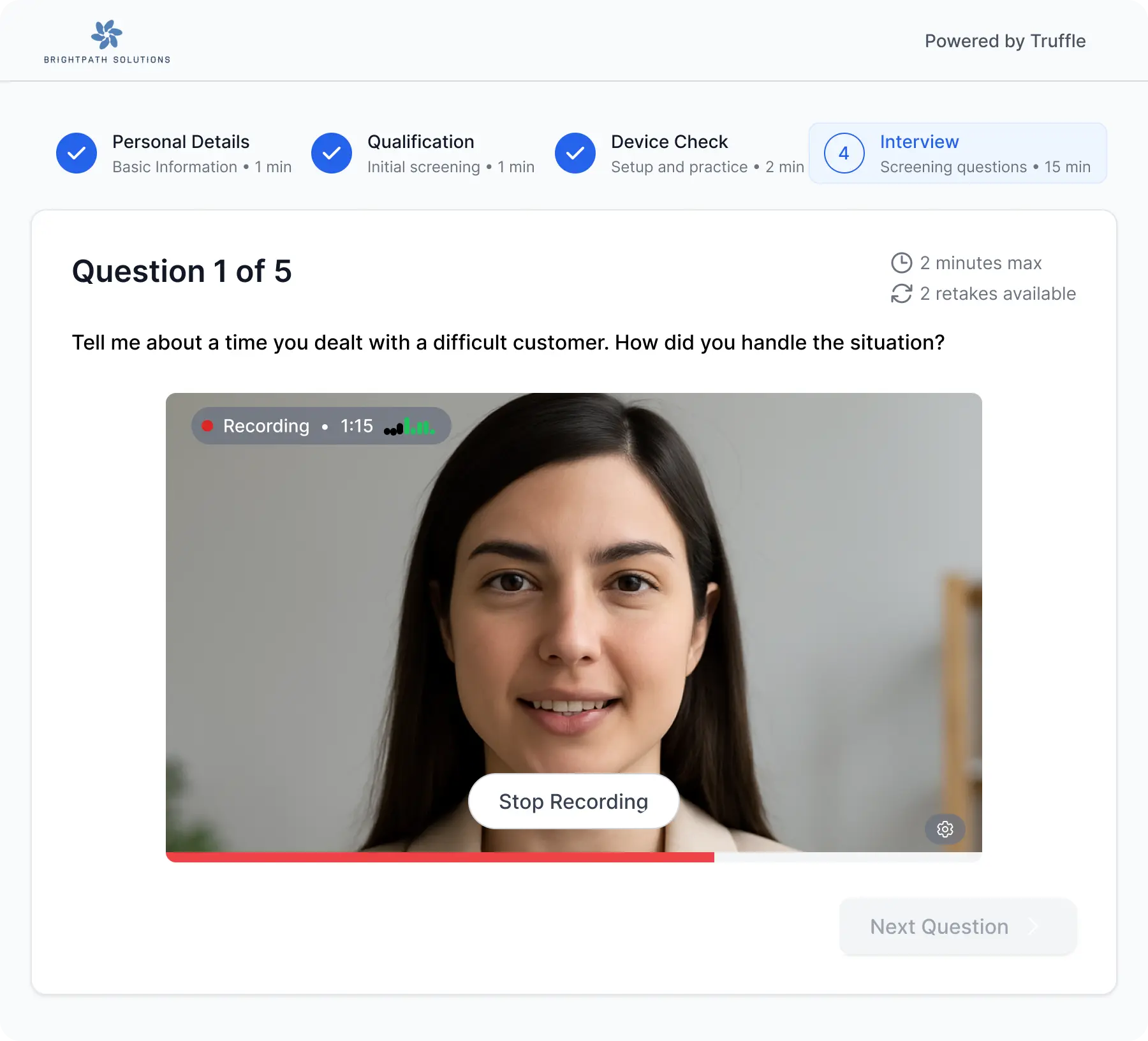The image size is (1148, 1041).
Task: Click the red recording progress bar
Action: tap(440, 857)
